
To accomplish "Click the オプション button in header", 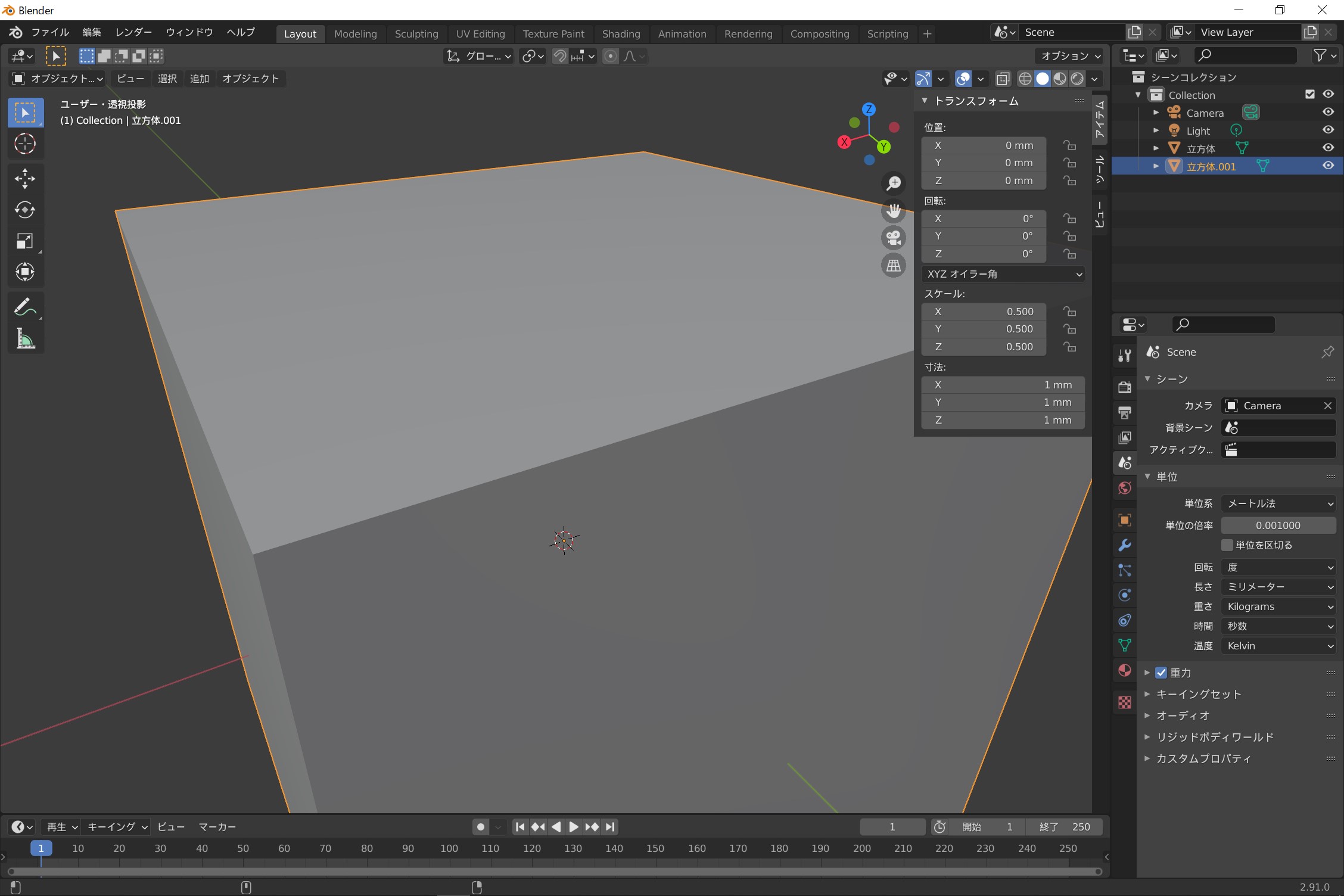I will 1070,56.
